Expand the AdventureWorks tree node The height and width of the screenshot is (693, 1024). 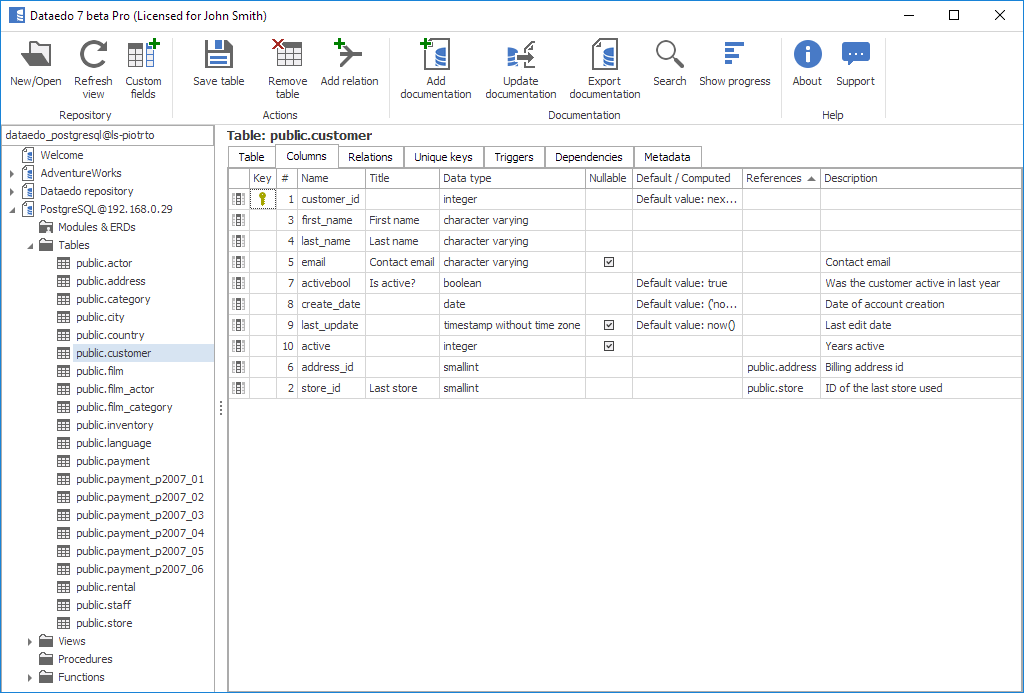click(x=12, y=174)
